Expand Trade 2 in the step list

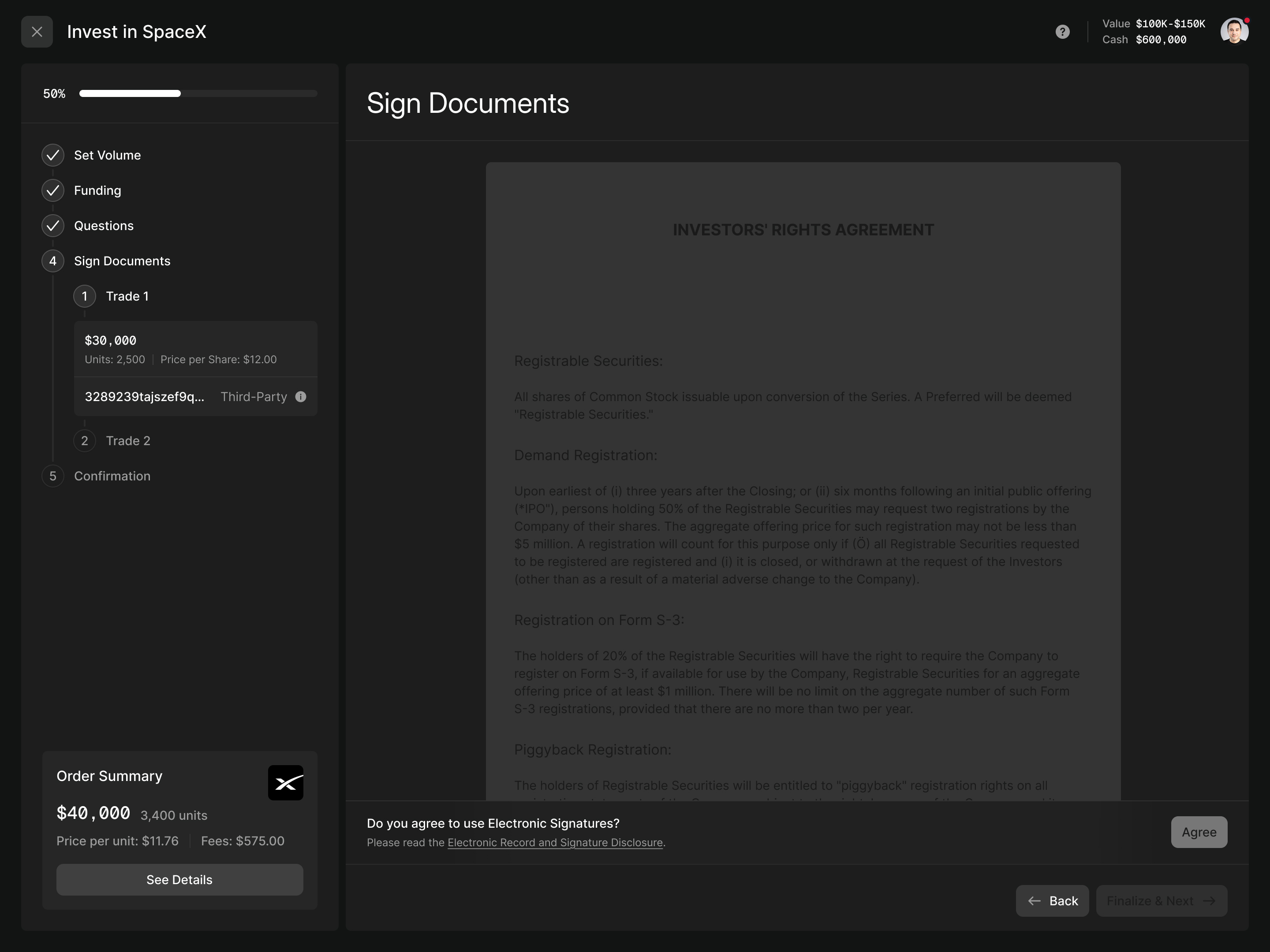127,441
